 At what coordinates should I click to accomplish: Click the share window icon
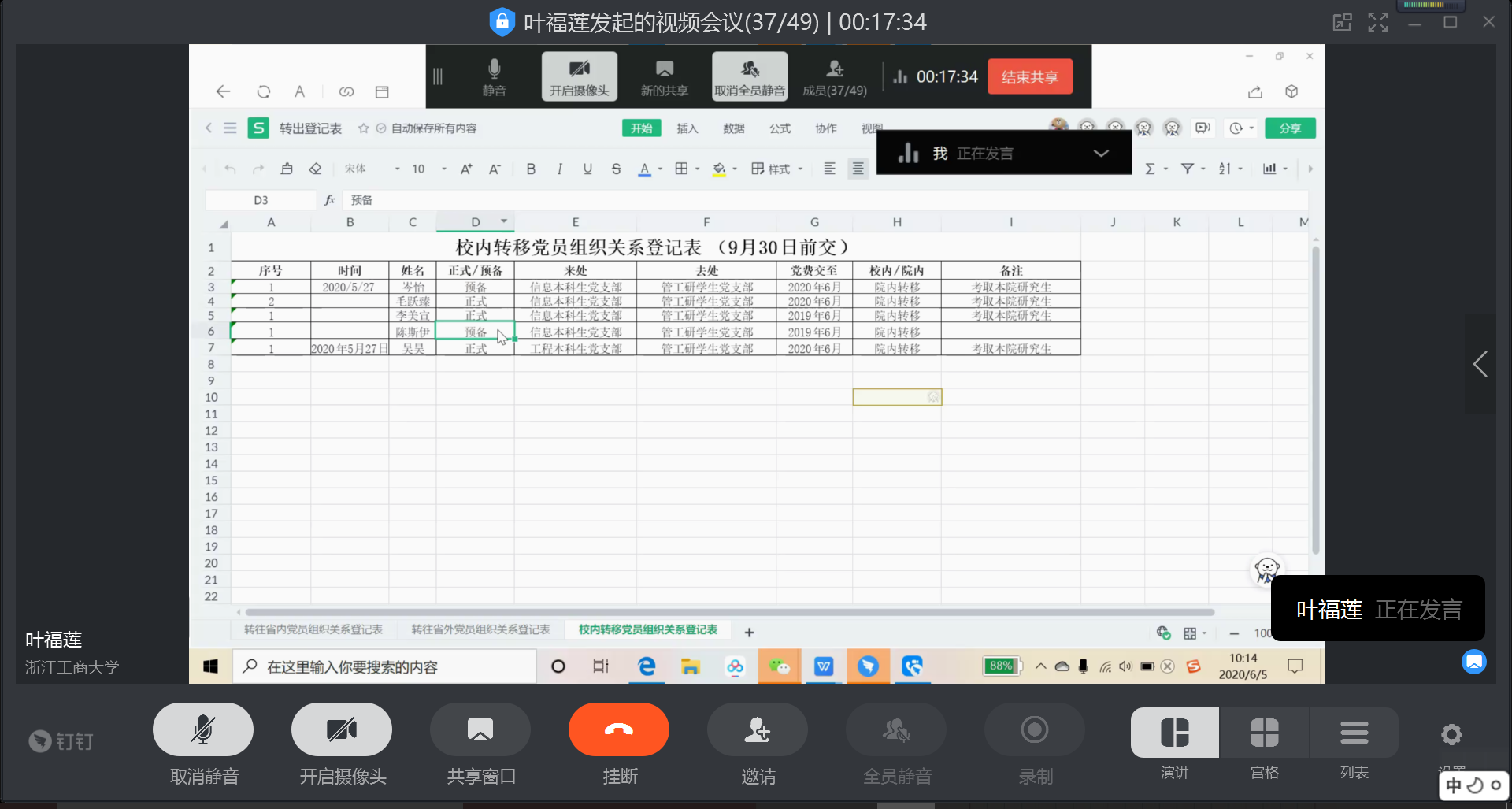[480, 729]
